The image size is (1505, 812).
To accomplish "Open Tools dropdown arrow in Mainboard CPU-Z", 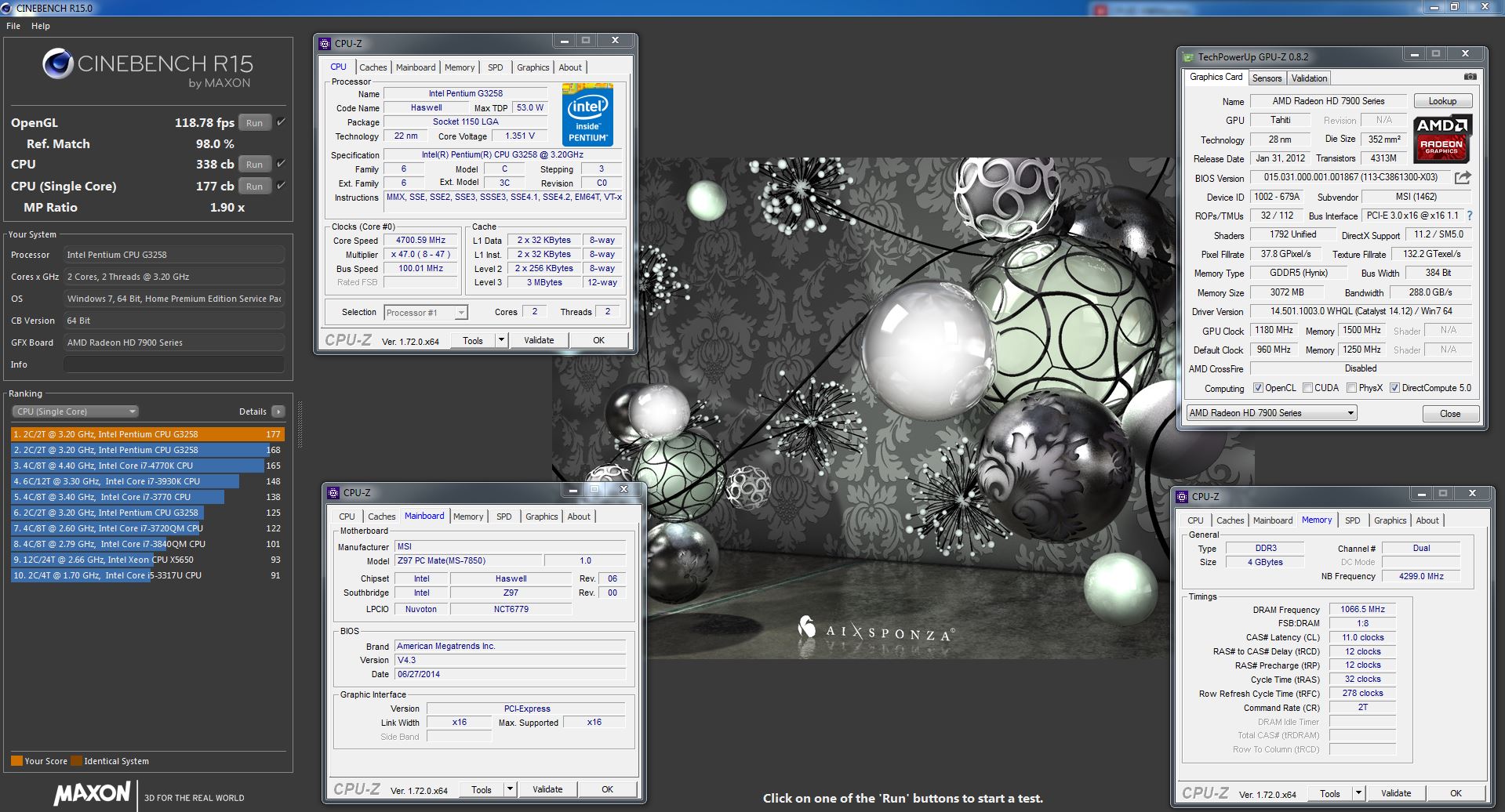I will click(x=510, y=789).
